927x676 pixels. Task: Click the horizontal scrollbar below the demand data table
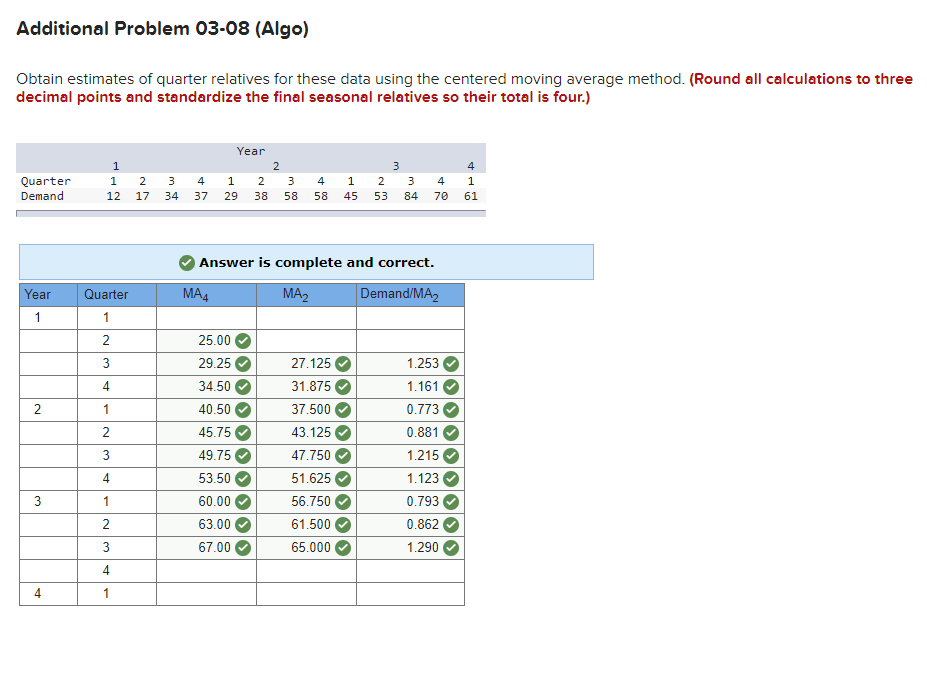[x=250, y=210]
